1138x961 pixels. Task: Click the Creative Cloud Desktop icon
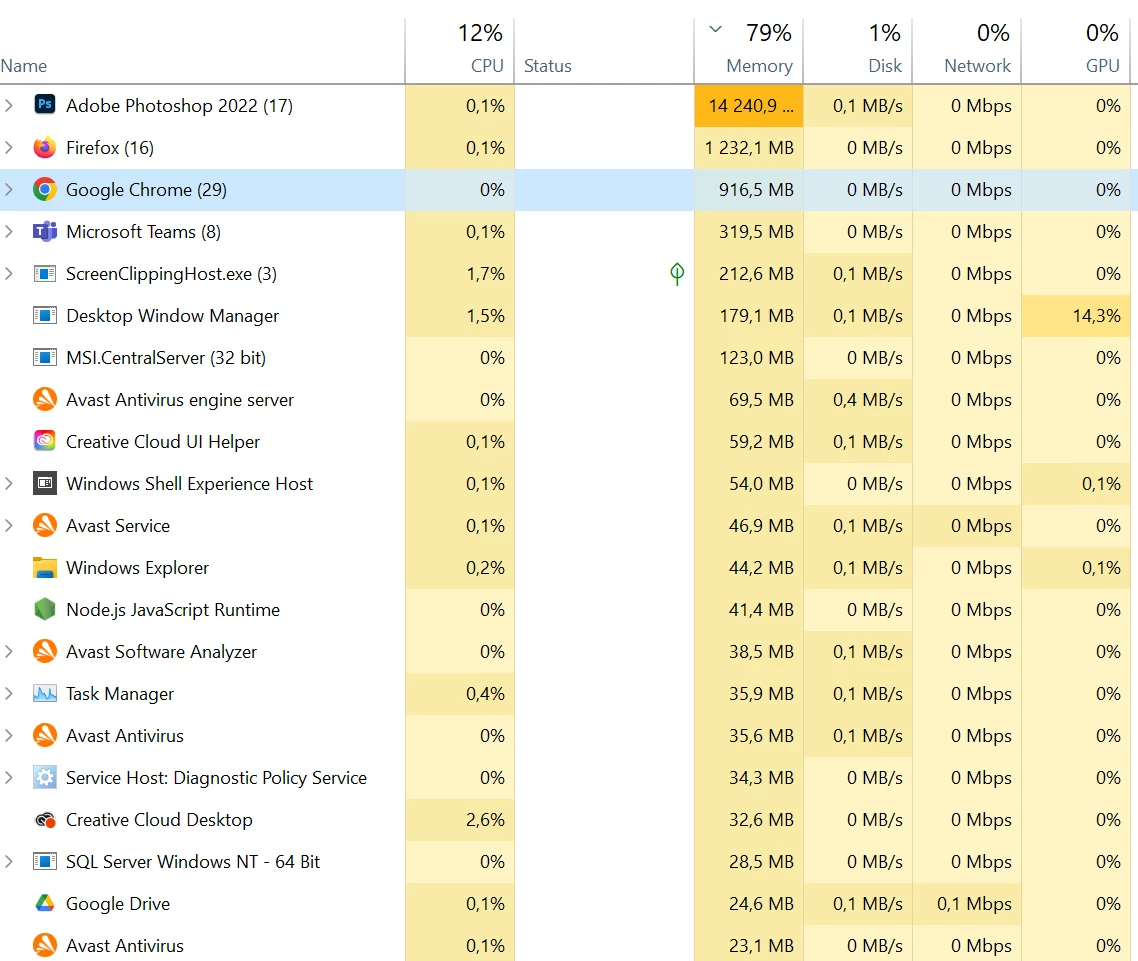(44, 819)
